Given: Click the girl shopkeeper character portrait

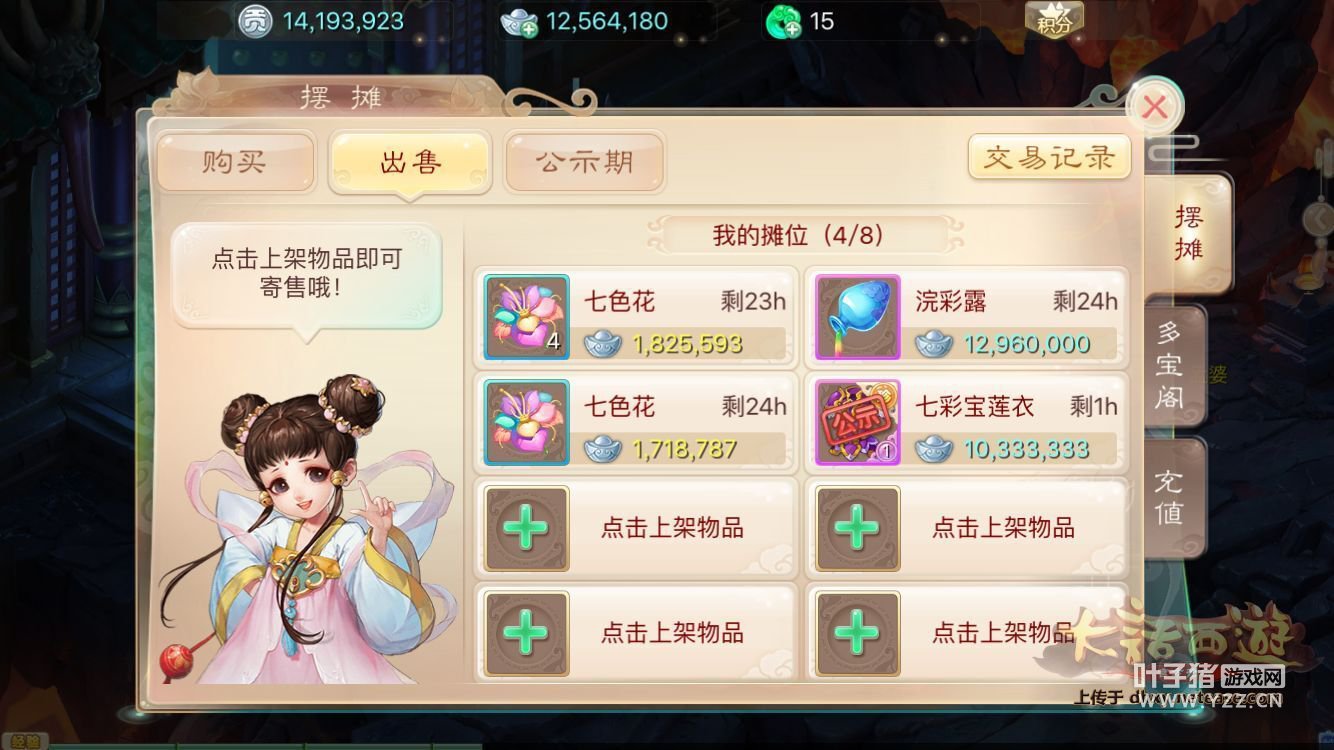Looking at the screenshot, I should 305,530.
